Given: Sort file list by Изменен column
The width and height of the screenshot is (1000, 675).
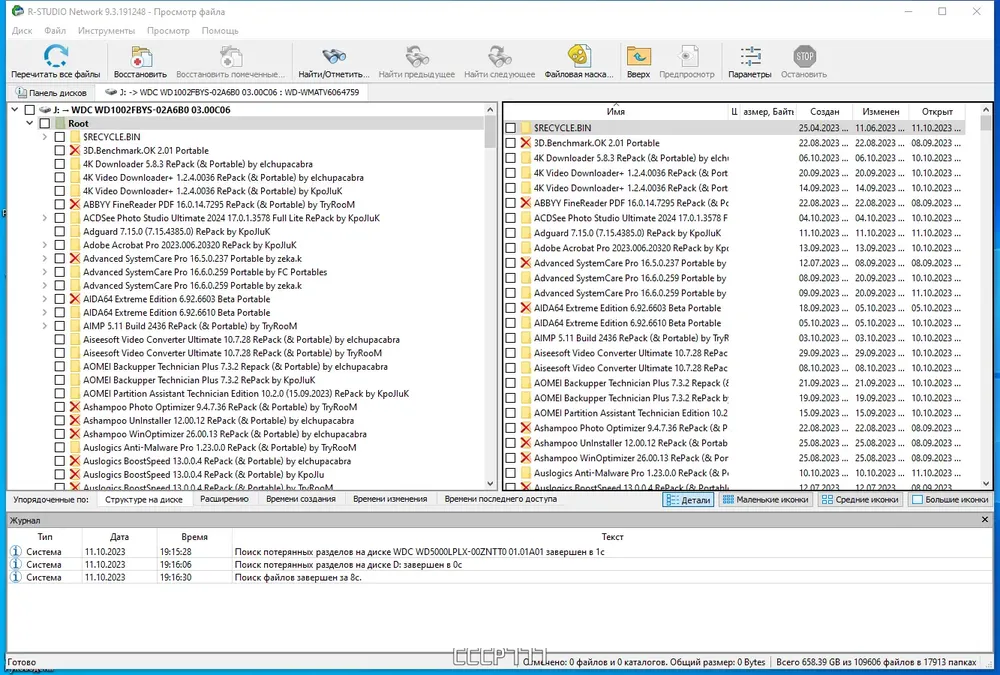Looking at the screenshot, I should 880,111.
